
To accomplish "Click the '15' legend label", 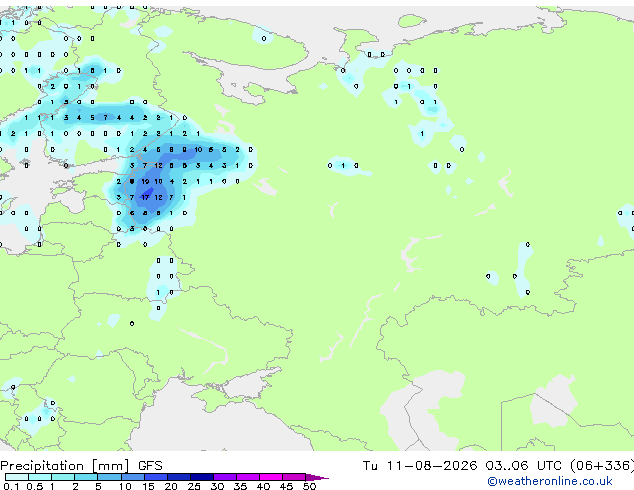I will coord(148,486).
